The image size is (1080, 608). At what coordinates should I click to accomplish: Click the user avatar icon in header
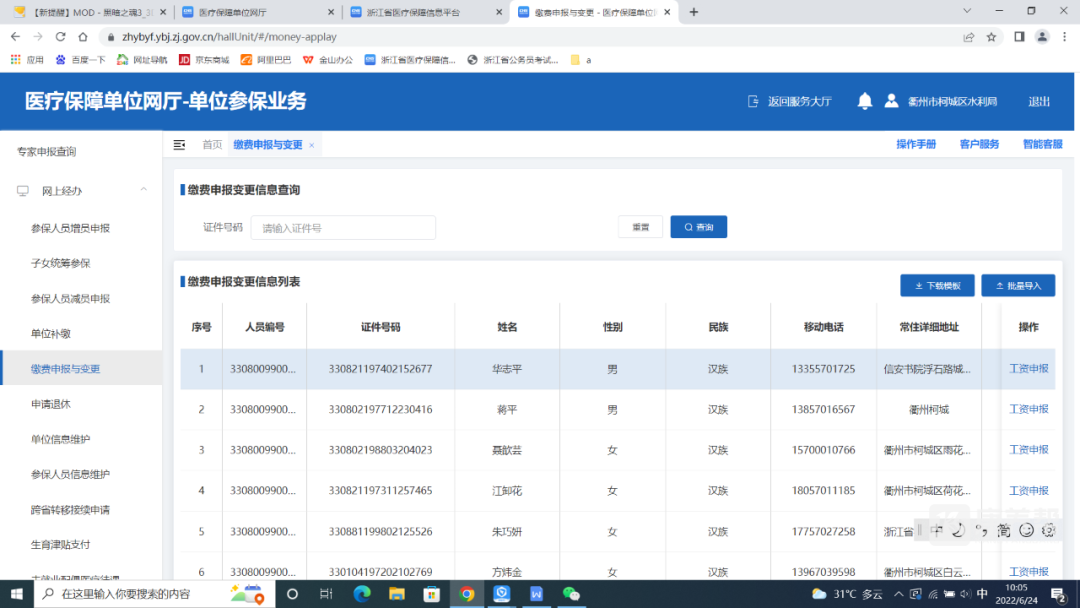coord(891,101)
